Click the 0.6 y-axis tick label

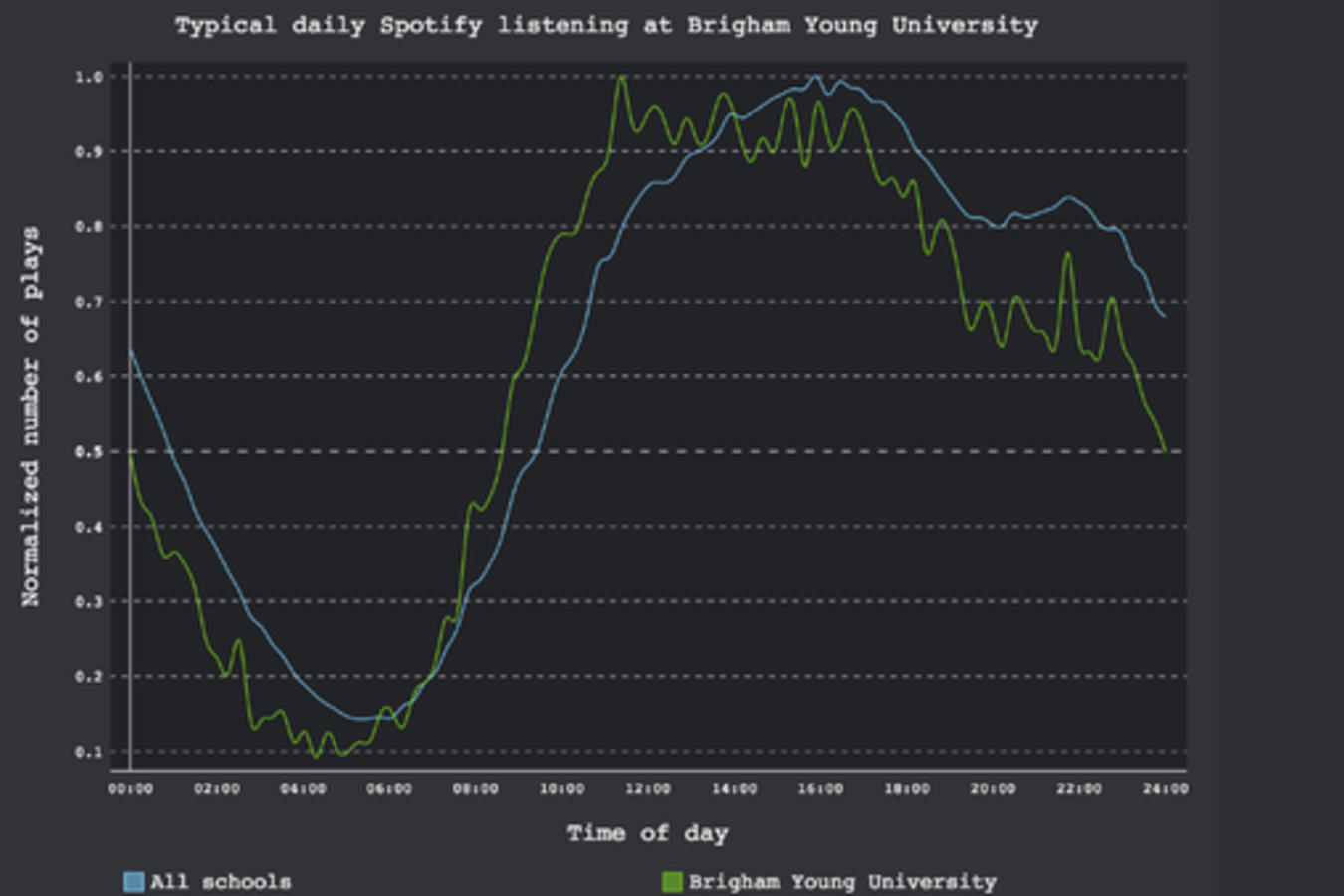click(89, 376)
